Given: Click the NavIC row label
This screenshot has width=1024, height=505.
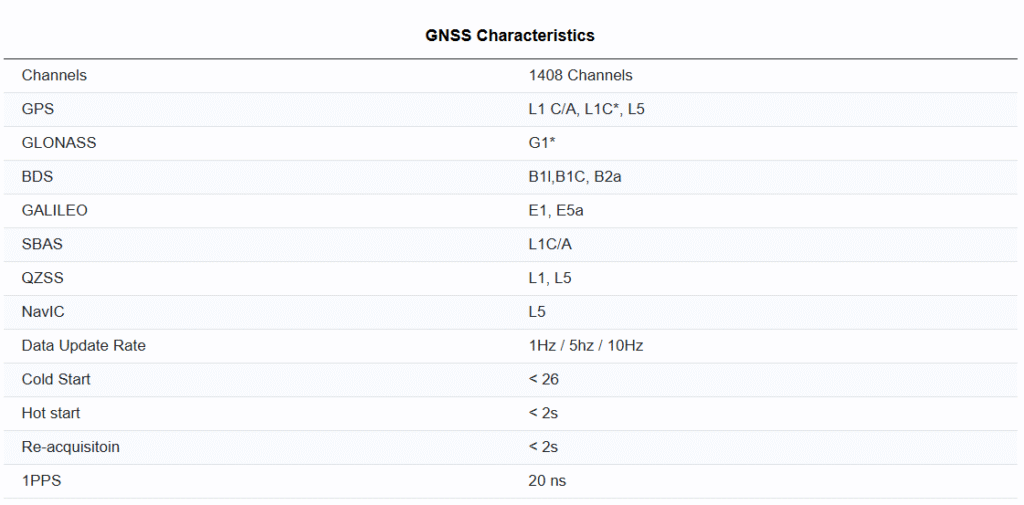Looking at the screenshot, I should click(x=43, y=312).
